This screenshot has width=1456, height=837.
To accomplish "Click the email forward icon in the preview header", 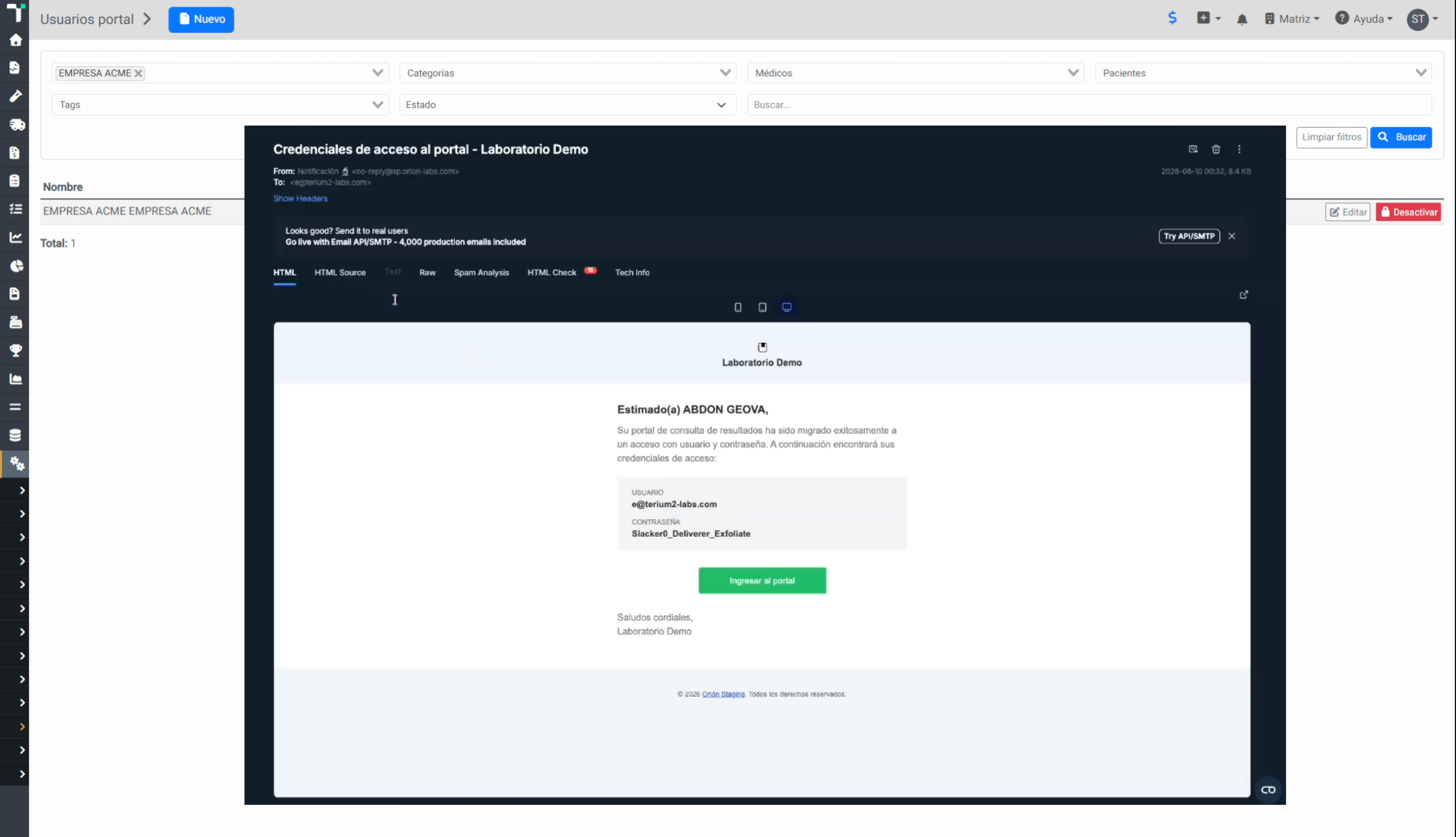I will [1193, 149].
